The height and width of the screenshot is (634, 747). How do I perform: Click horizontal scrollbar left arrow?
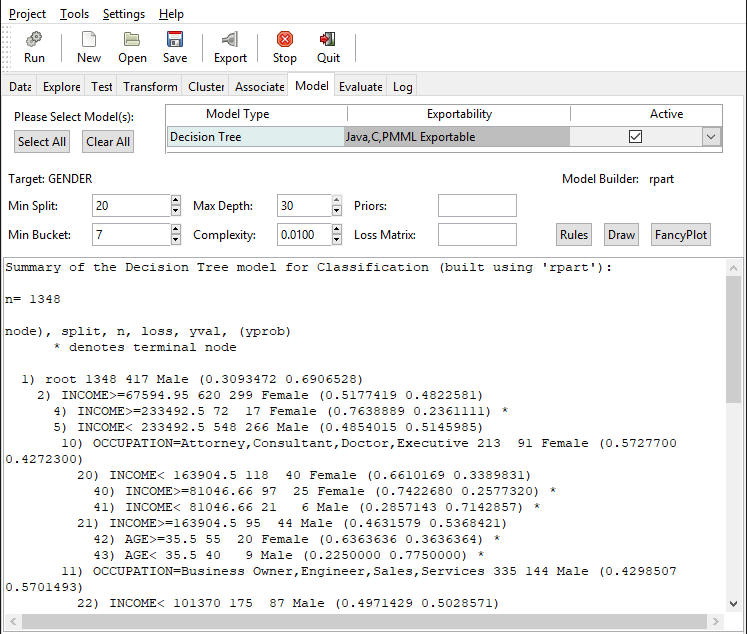(x=13, y=621)
